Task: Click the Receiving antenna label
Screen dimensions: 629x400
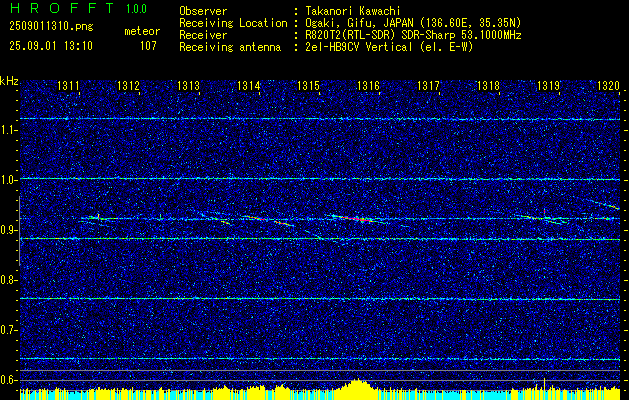Action: pyautogui.click(x=230, y=47)
